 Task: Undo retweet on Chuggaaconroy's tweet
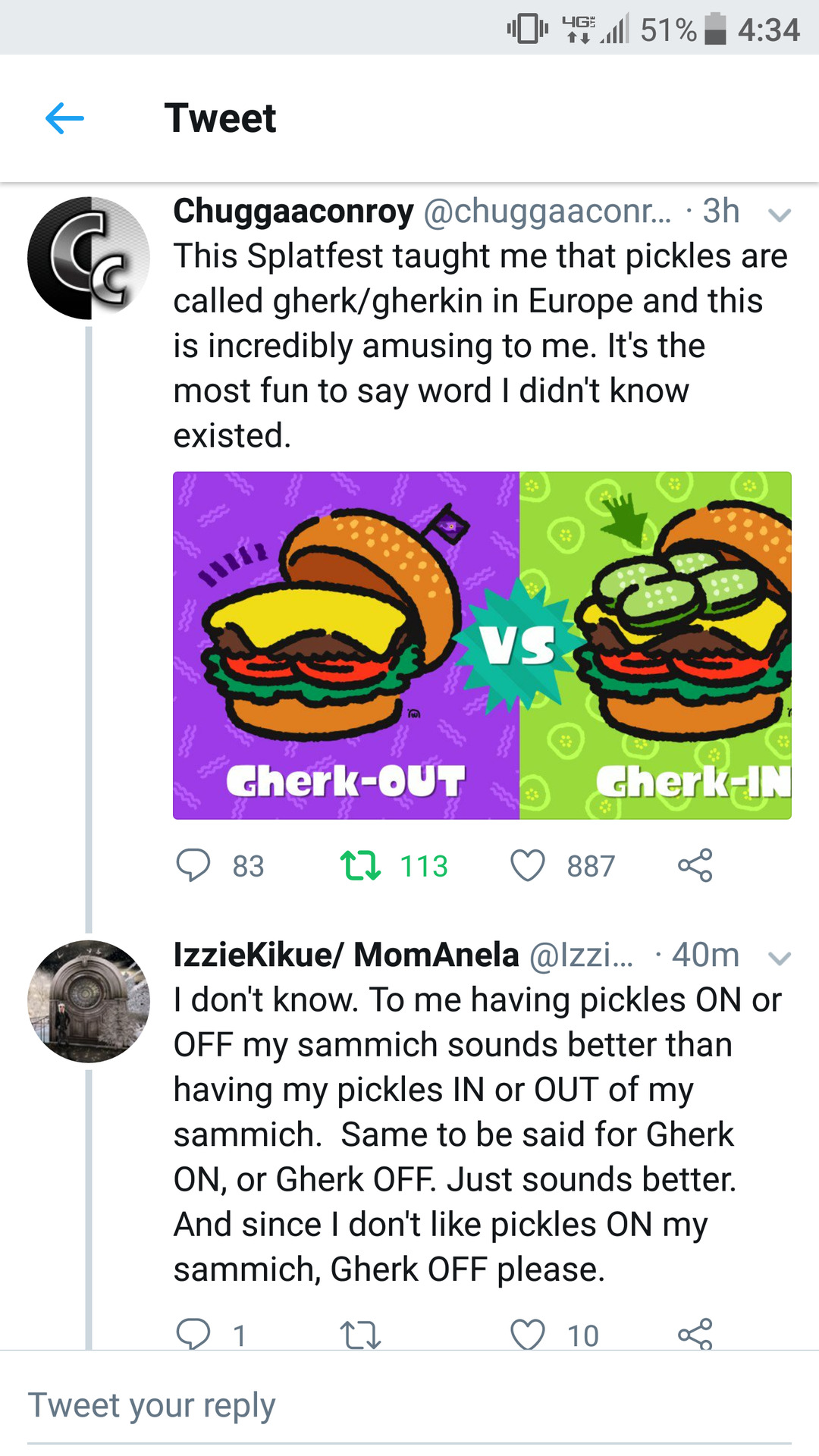point(360,865)
